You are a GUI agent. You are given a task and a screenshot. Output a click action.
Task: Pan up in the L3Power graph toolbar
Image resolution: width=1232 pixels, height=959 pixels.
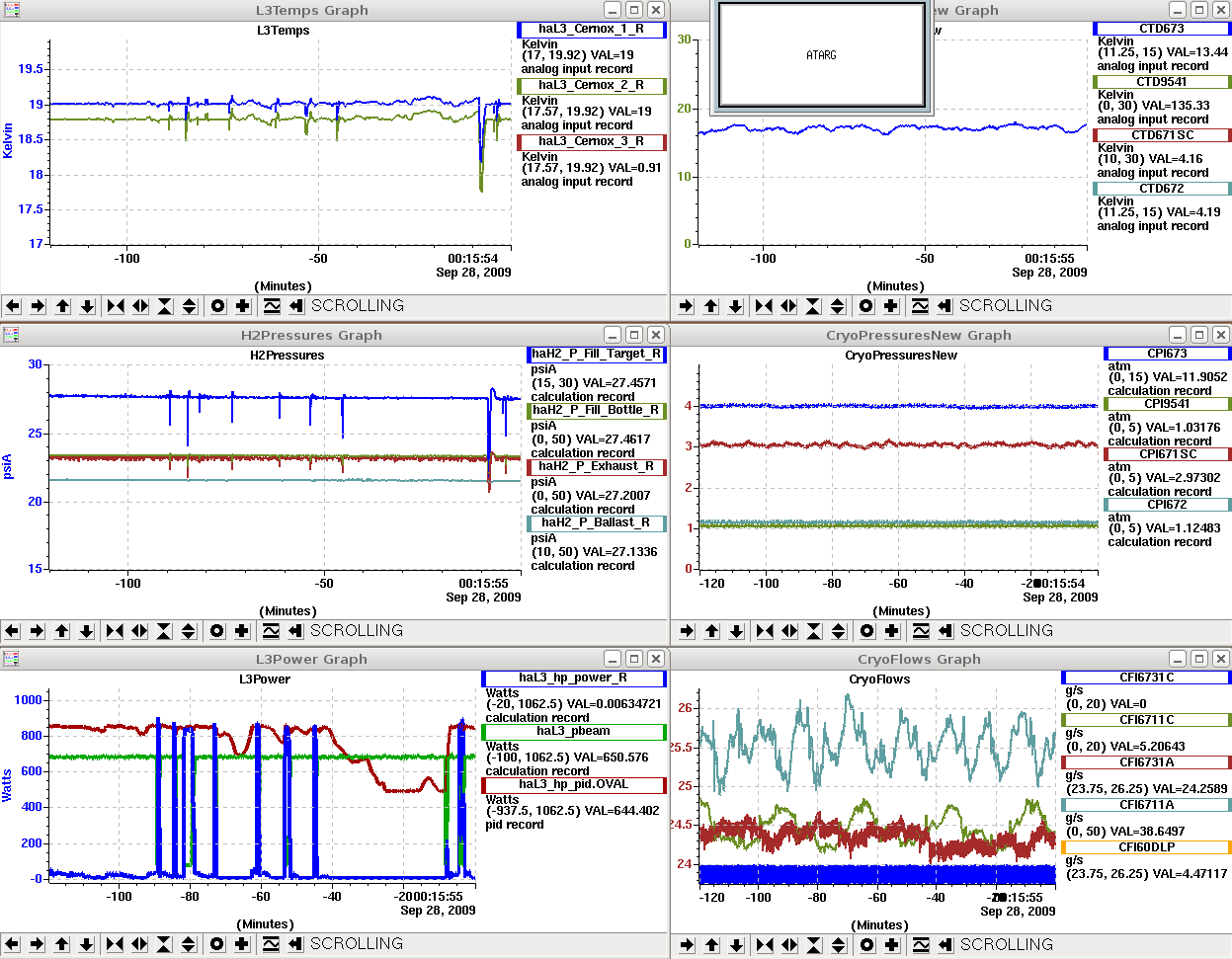point(61,944)
